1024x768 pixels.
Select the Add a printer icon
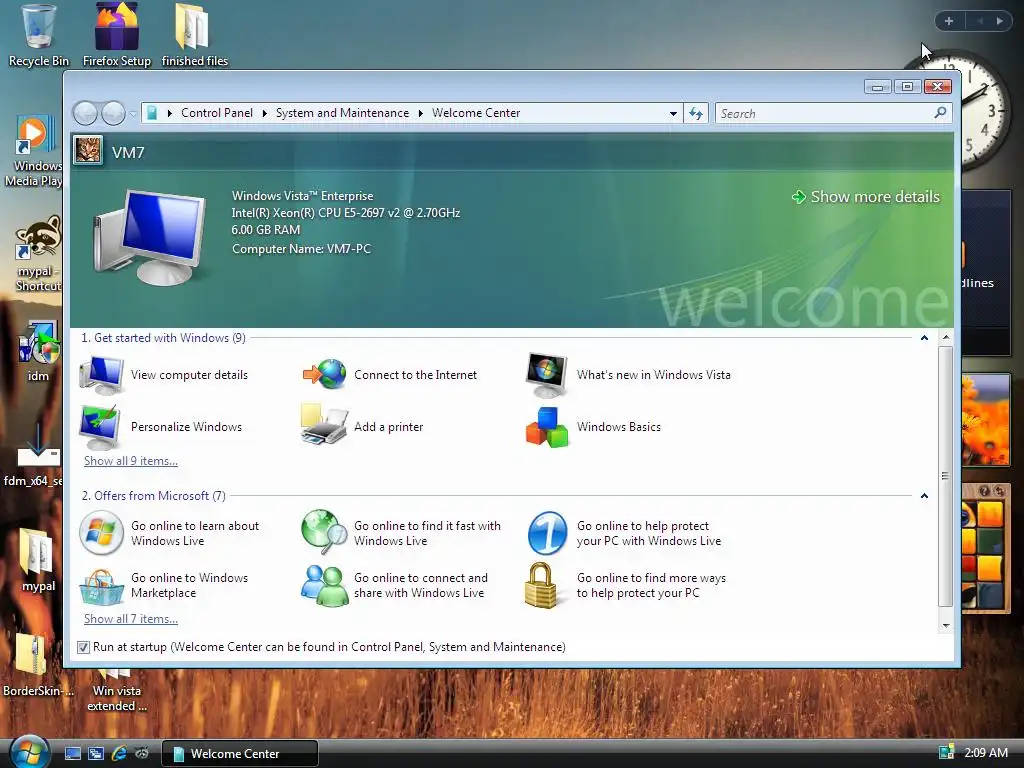[324, 425]
